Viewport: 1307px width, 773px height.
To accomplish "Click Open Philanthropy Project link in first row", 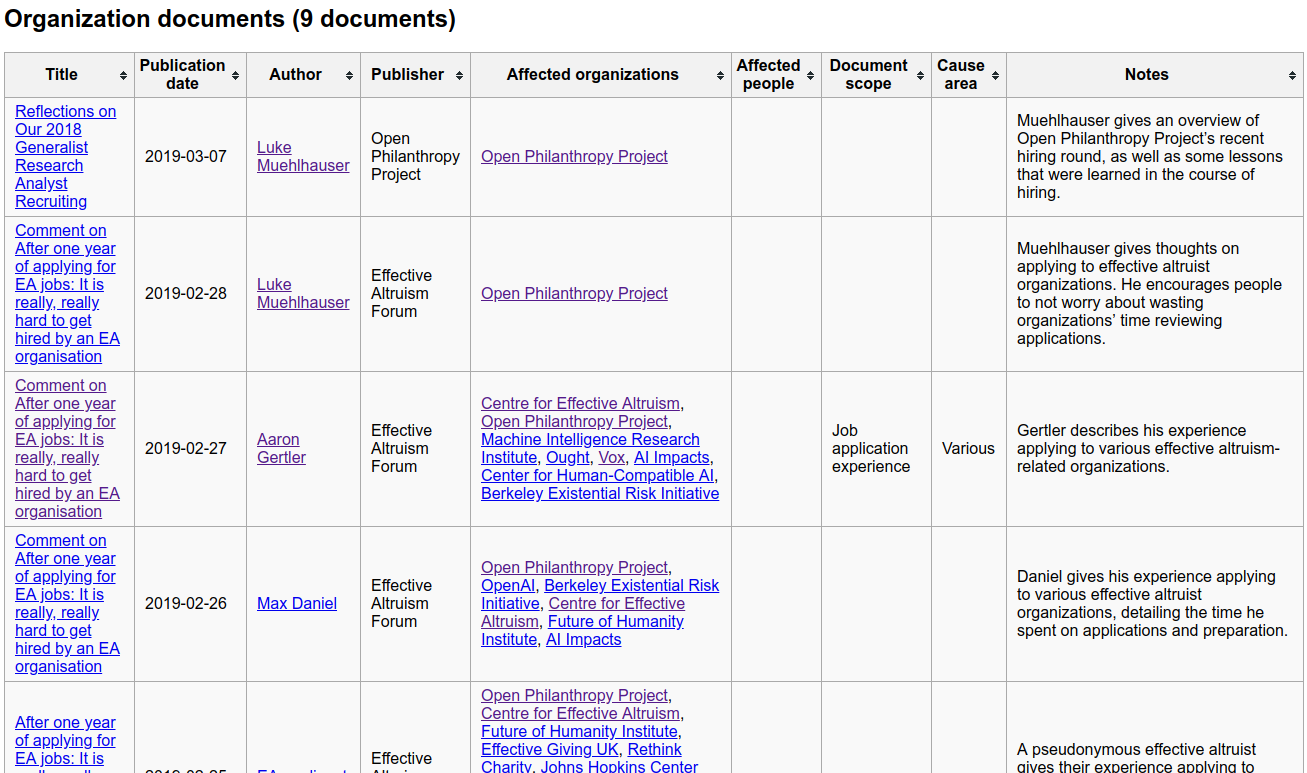I will click(x=574, y=156).
